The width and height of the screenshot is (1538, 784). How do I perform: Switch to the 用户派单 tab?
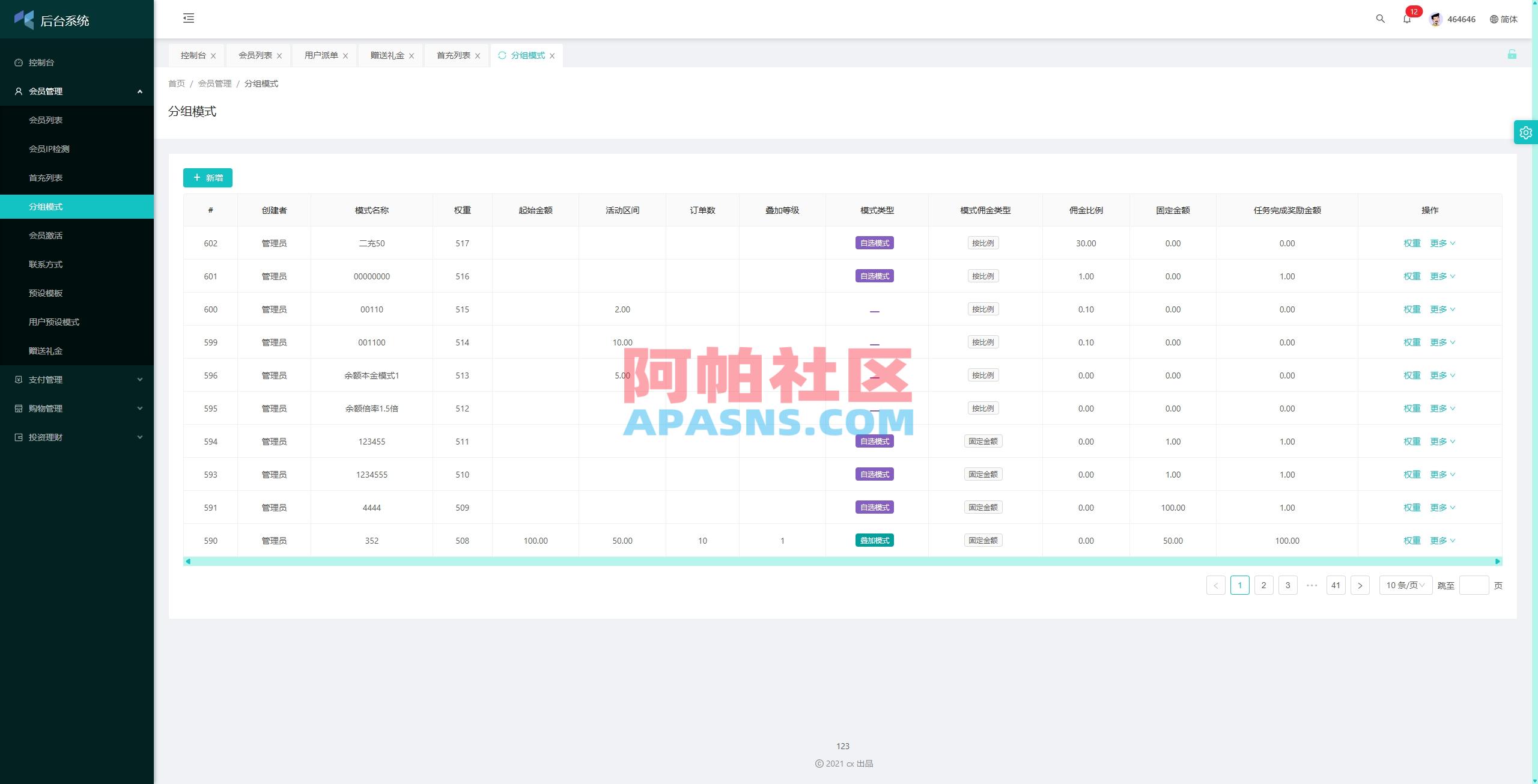(x=320, y=55)
